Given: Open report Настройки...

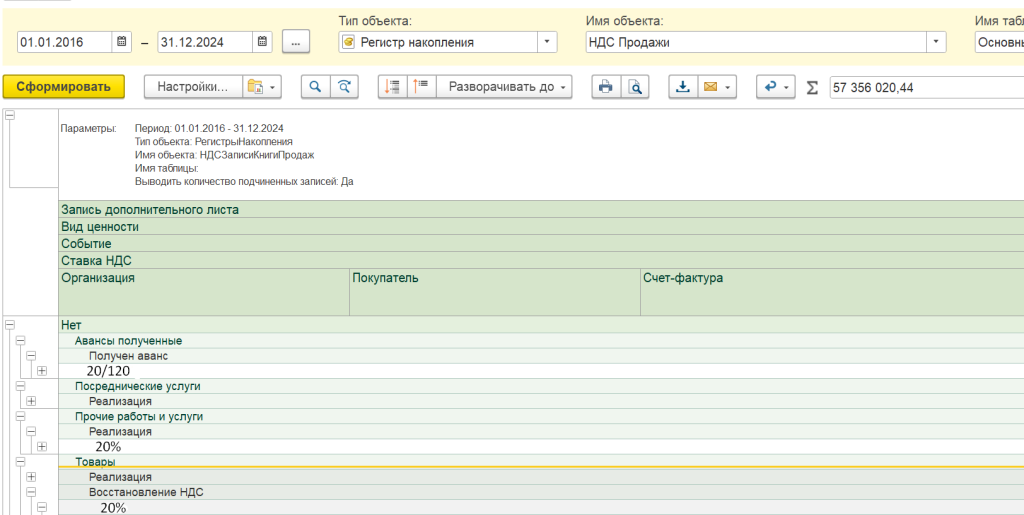Looking at the screenshot, I should click(193, 86).
